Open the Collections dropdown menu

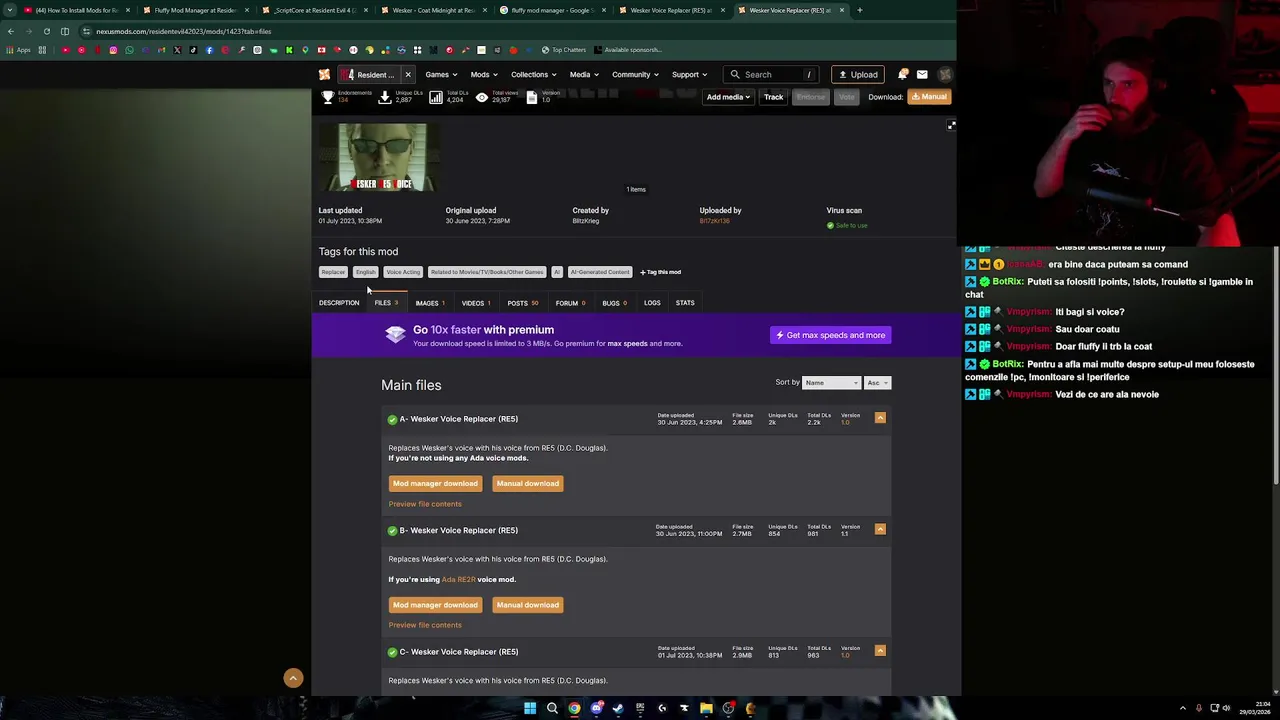pyautogui.click(x=534, y=74)
